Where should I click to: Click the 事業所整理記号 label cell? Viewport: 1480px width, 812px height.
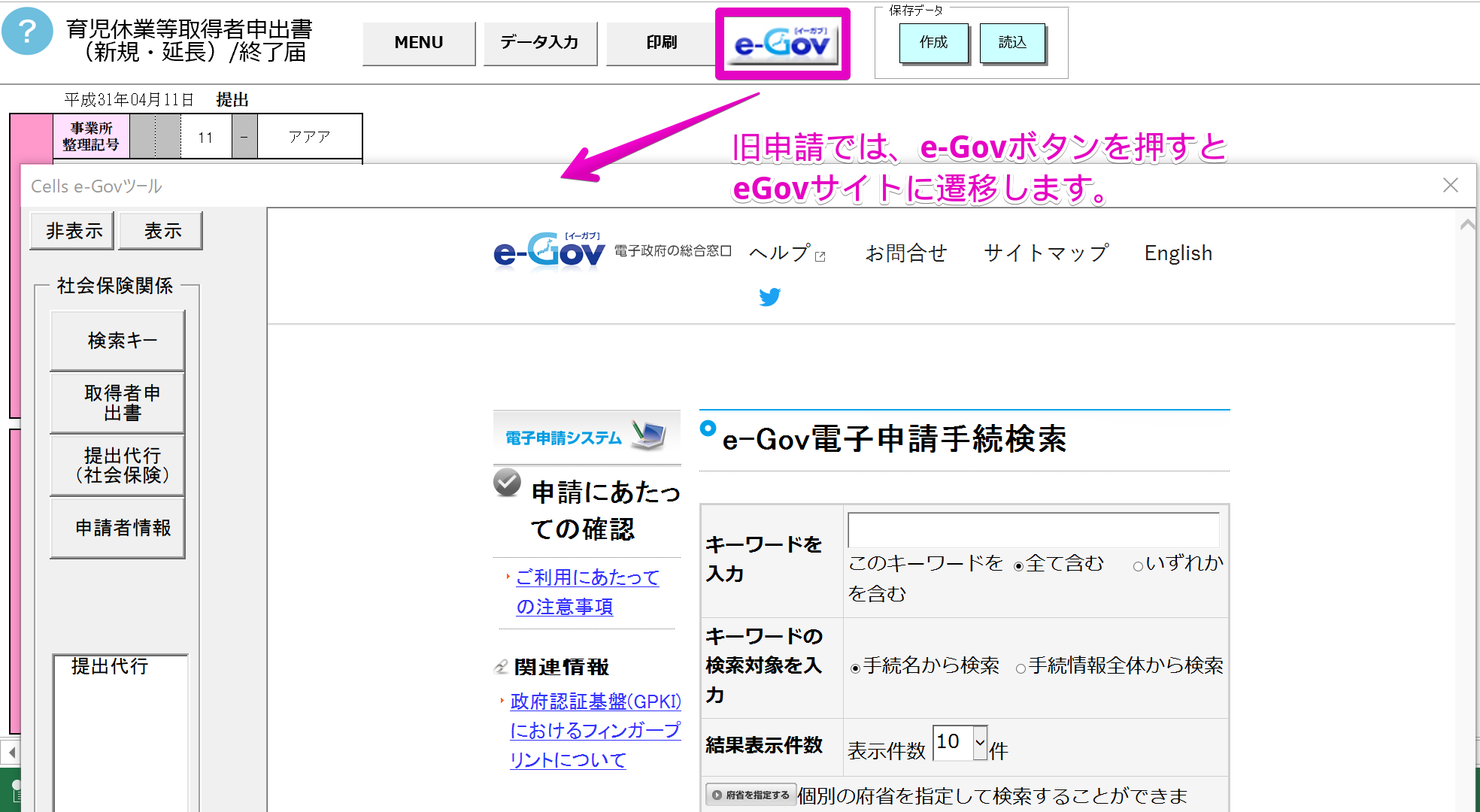click(91, 137)
